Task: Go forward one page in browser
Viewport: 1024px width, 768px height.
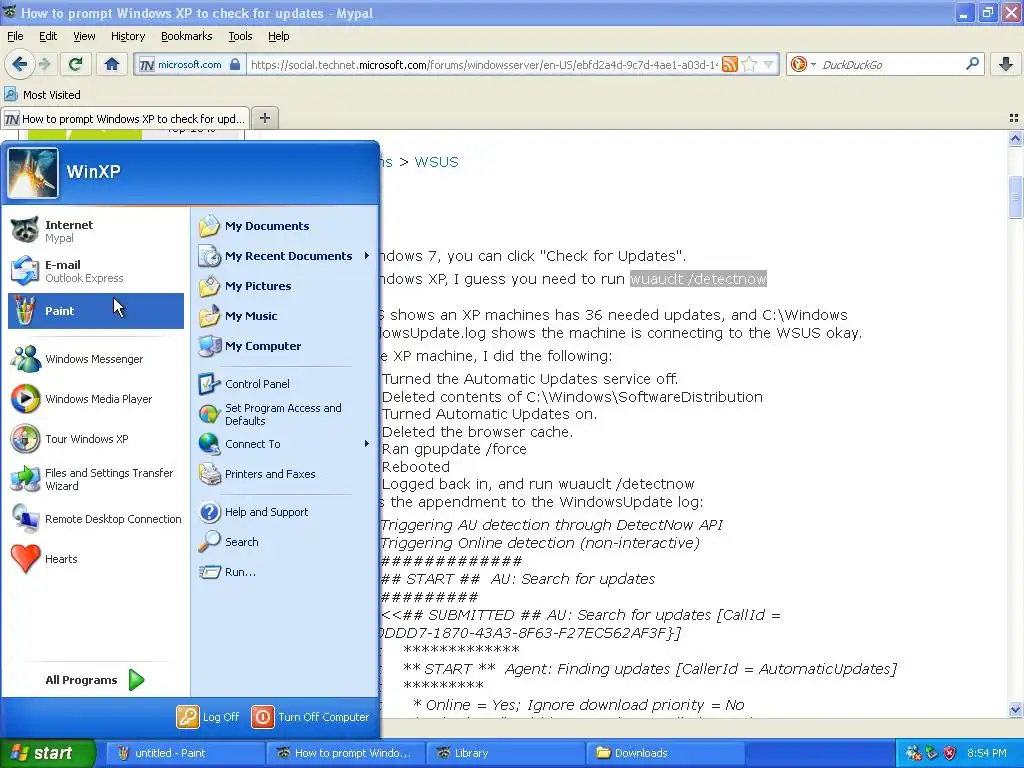Action: 44,64
